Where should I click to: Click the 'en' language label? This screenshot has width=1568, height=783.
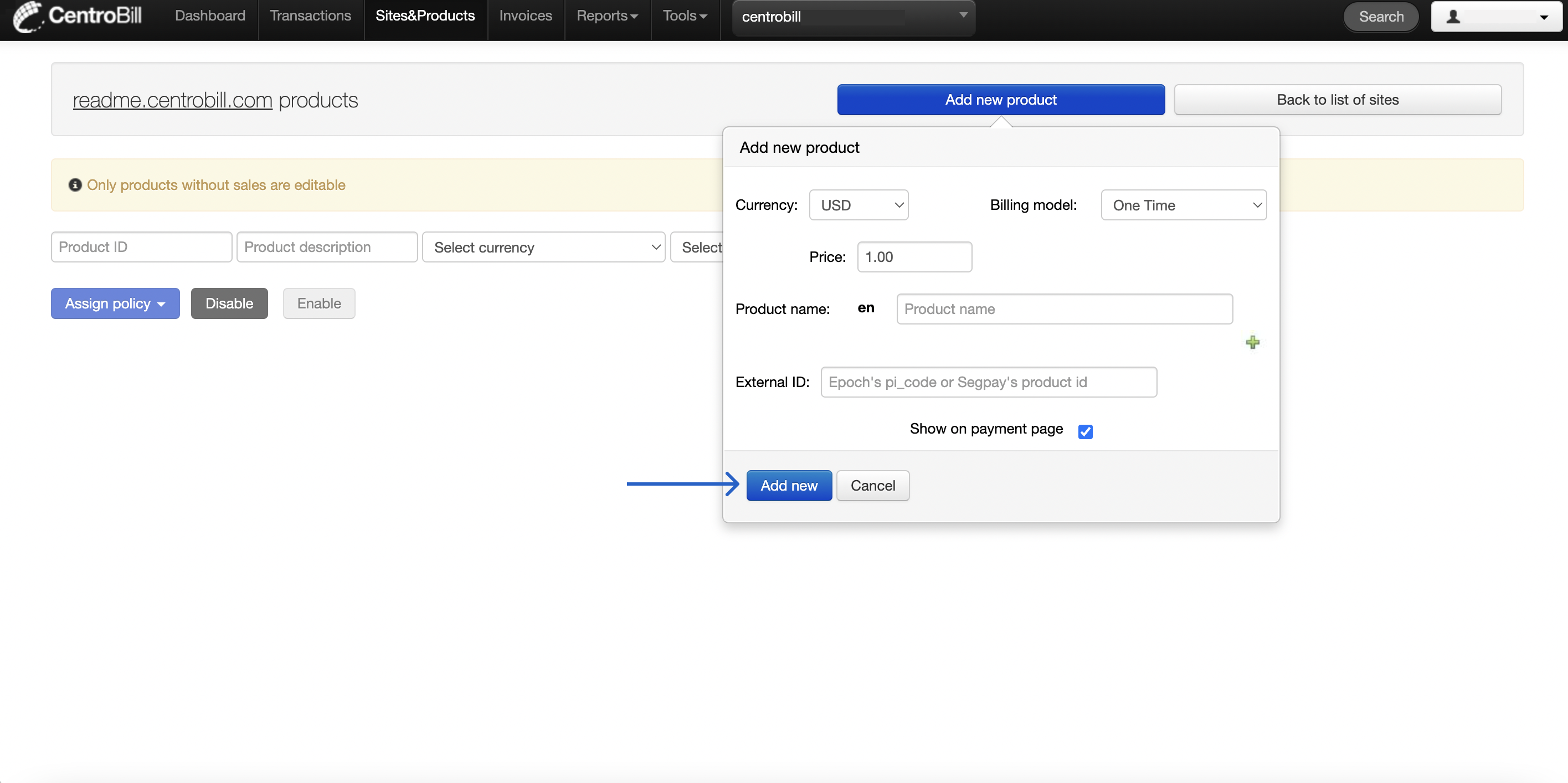tap(866, 308)
